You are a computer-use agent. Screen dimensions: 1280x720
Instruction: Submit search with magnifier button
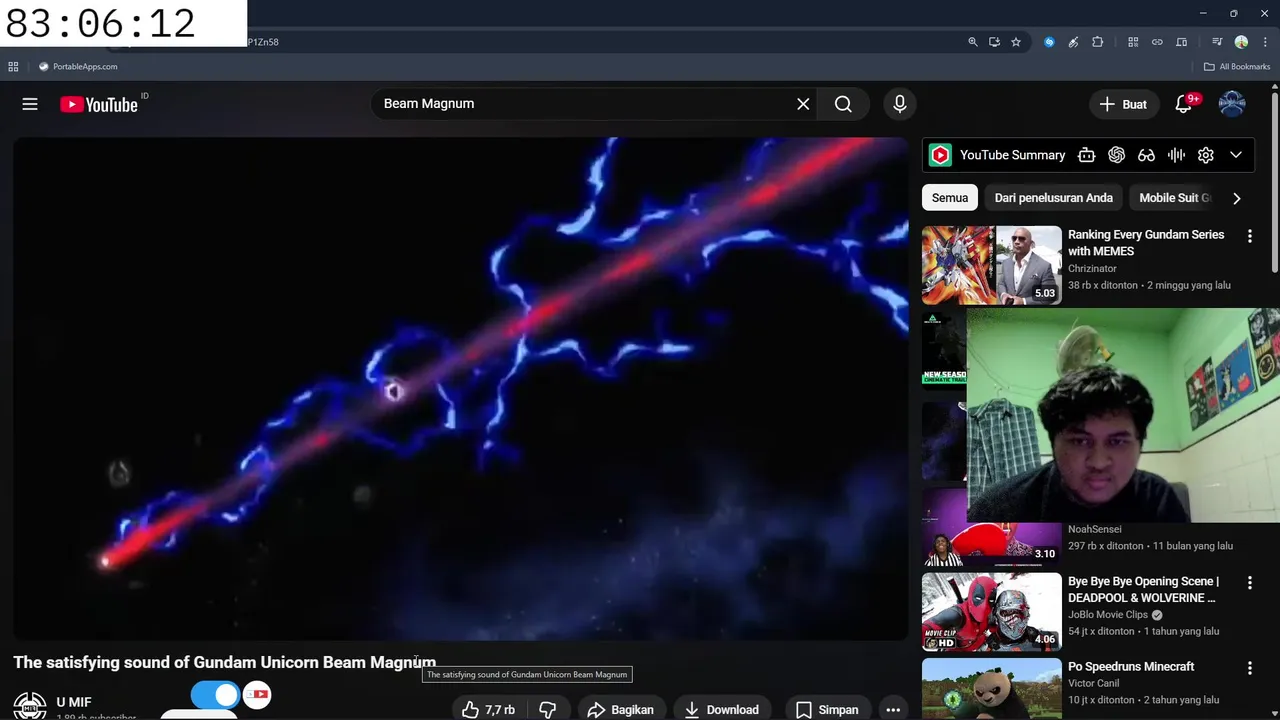click(x=843, y=104)
